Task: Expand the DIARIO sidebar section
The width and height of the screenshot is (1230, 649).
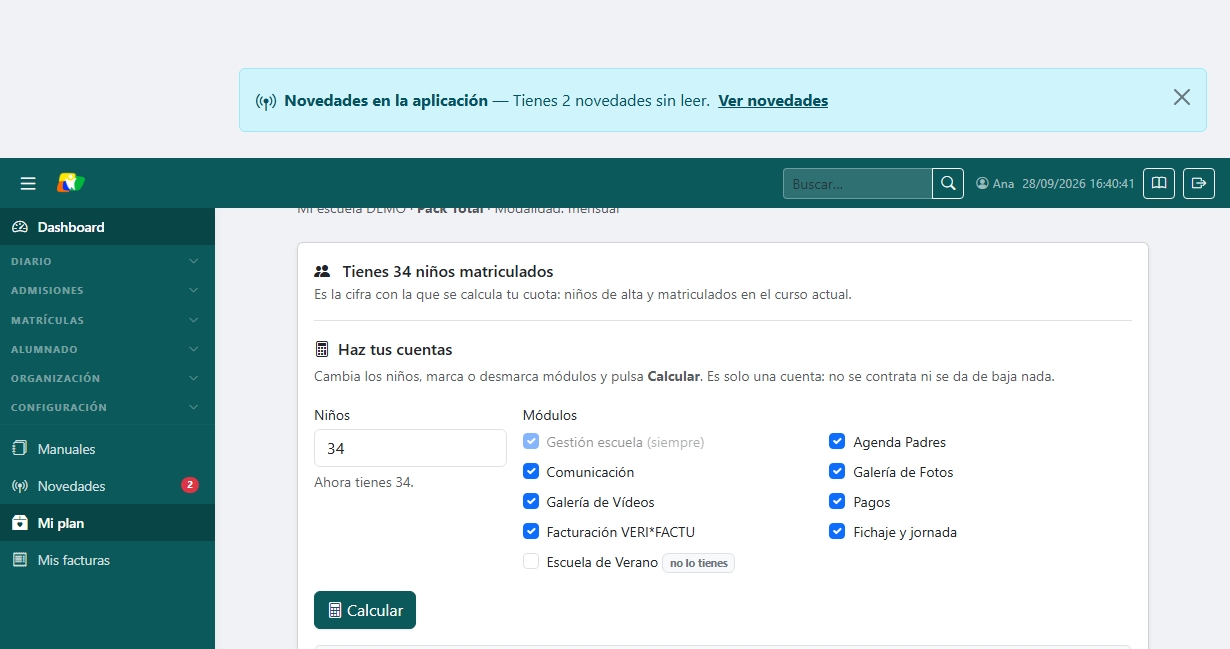Action: pos(107,261)
